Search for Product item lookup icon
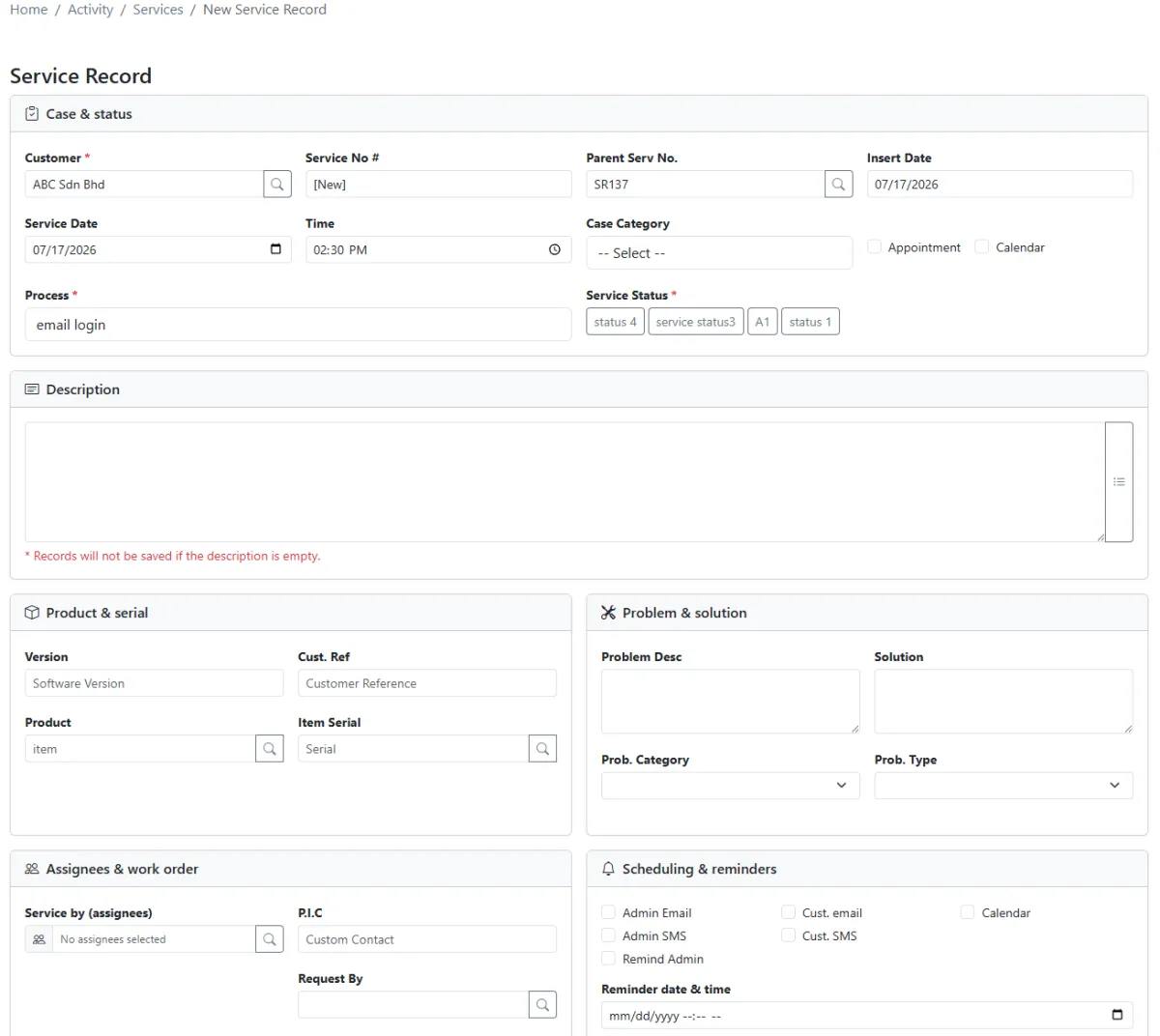 pyautogui.click(x=270, y=749)
